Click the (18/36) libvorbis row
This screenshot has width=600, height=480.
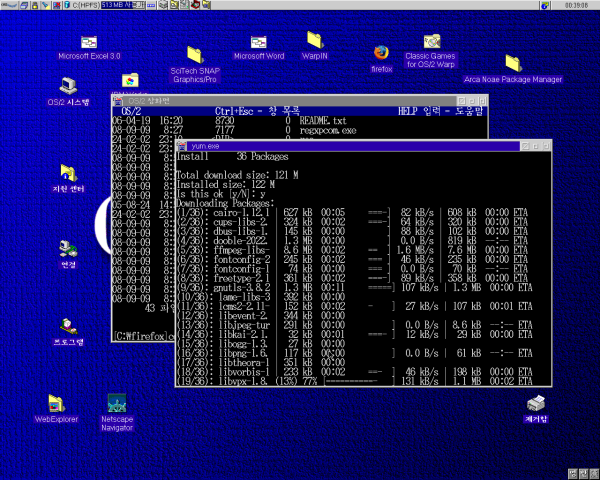click(354, 372)
